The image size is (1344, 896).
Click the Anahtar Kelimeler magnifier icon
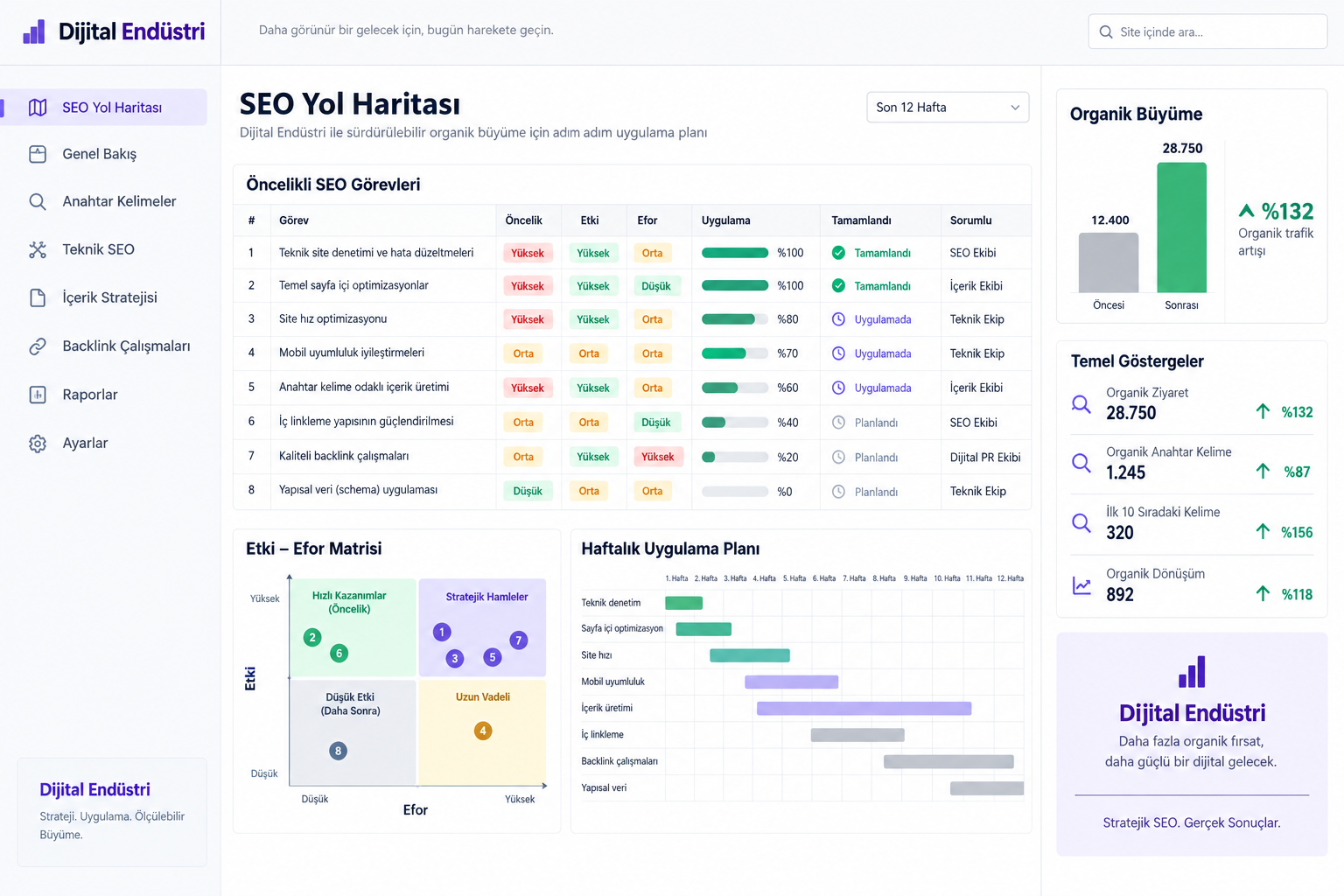point(38,202)
